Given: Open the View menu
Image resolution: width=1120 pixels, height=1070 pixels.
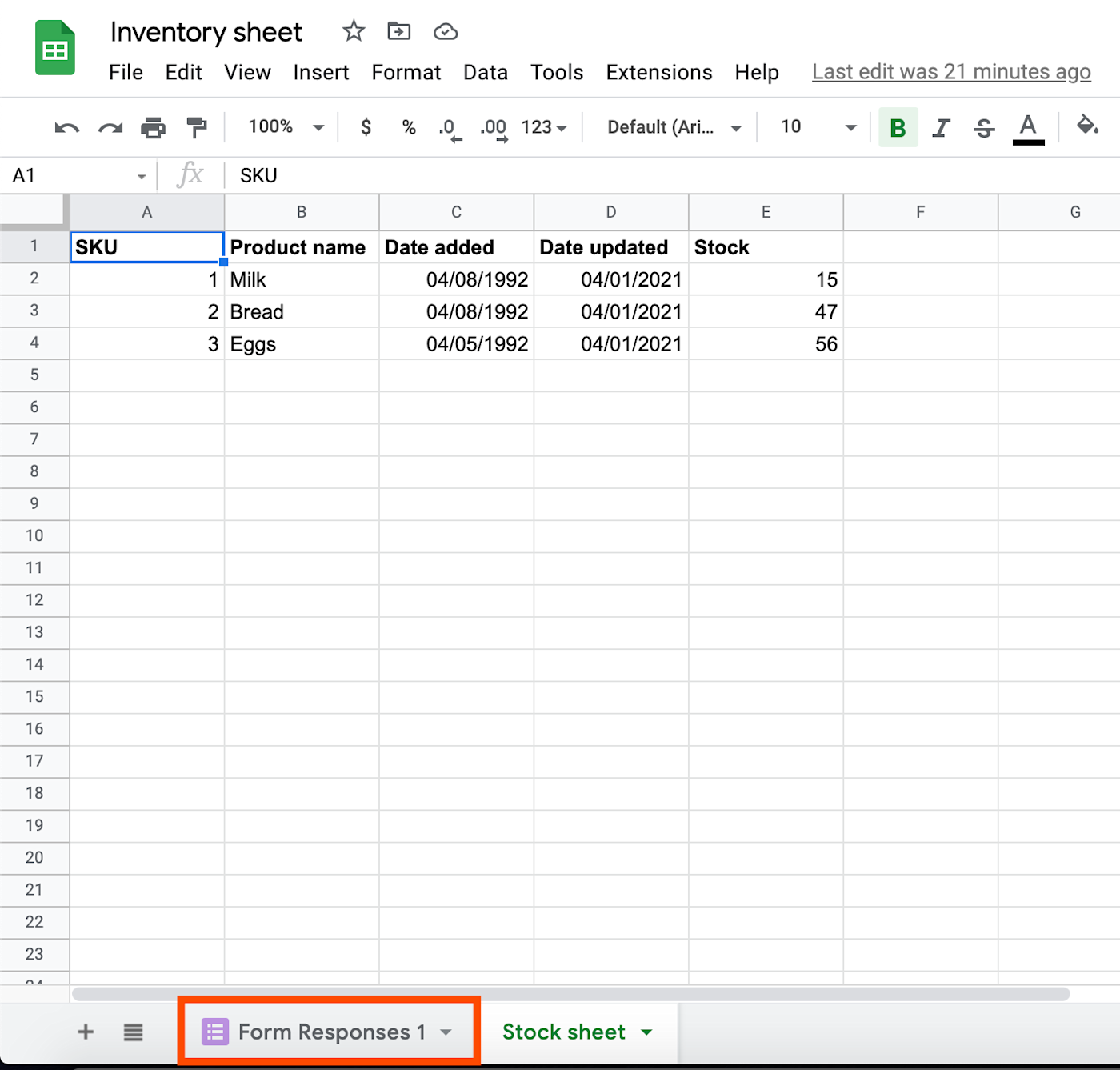Looking at the screenshot, I should (x=247, y=72).
